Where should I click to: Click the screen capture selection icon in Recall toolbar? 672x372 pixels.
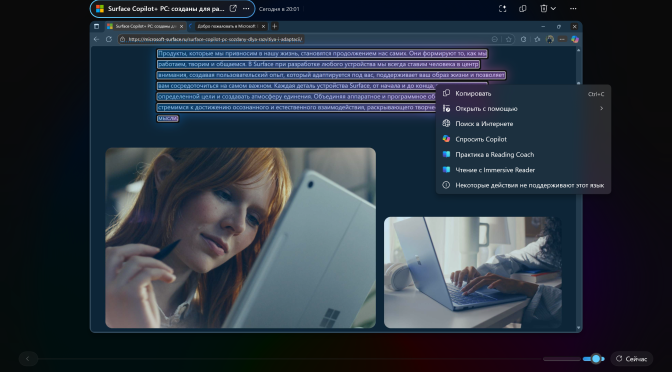coord(502,9)
